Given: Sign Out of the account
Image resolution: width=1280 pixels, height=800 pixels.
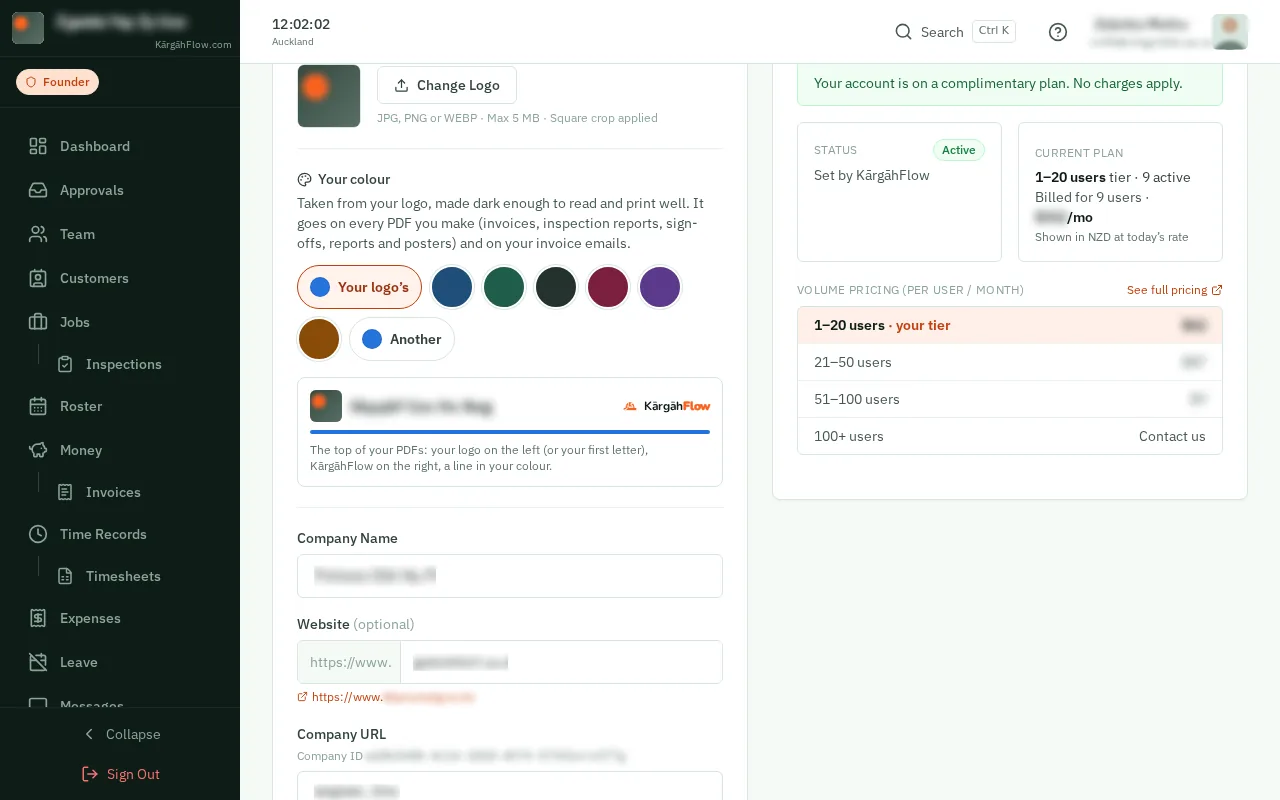Looking at the screenshot, I should pos(120,774).
